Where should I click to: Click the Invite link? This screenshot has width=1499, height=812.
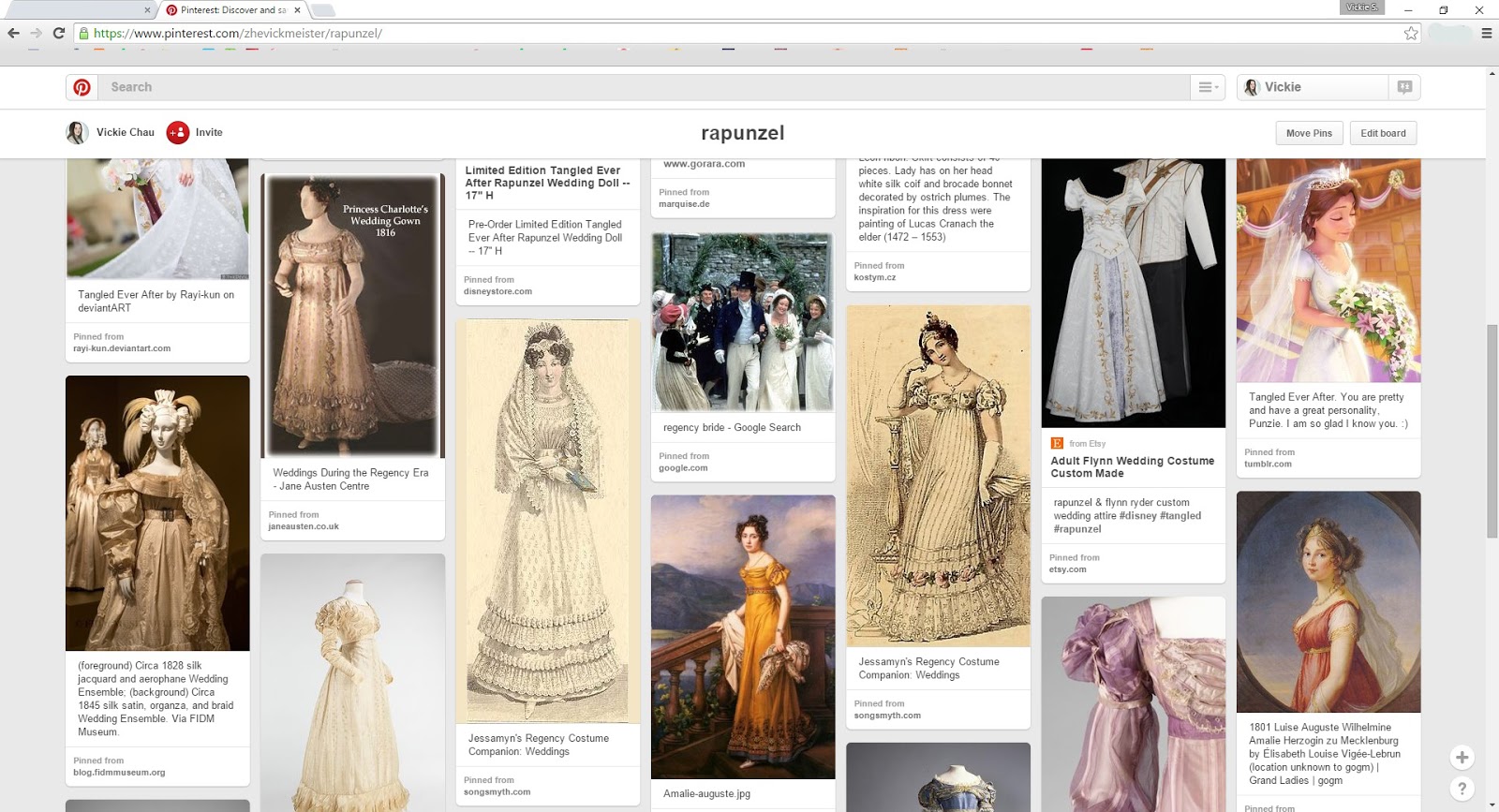click(209, 133)
